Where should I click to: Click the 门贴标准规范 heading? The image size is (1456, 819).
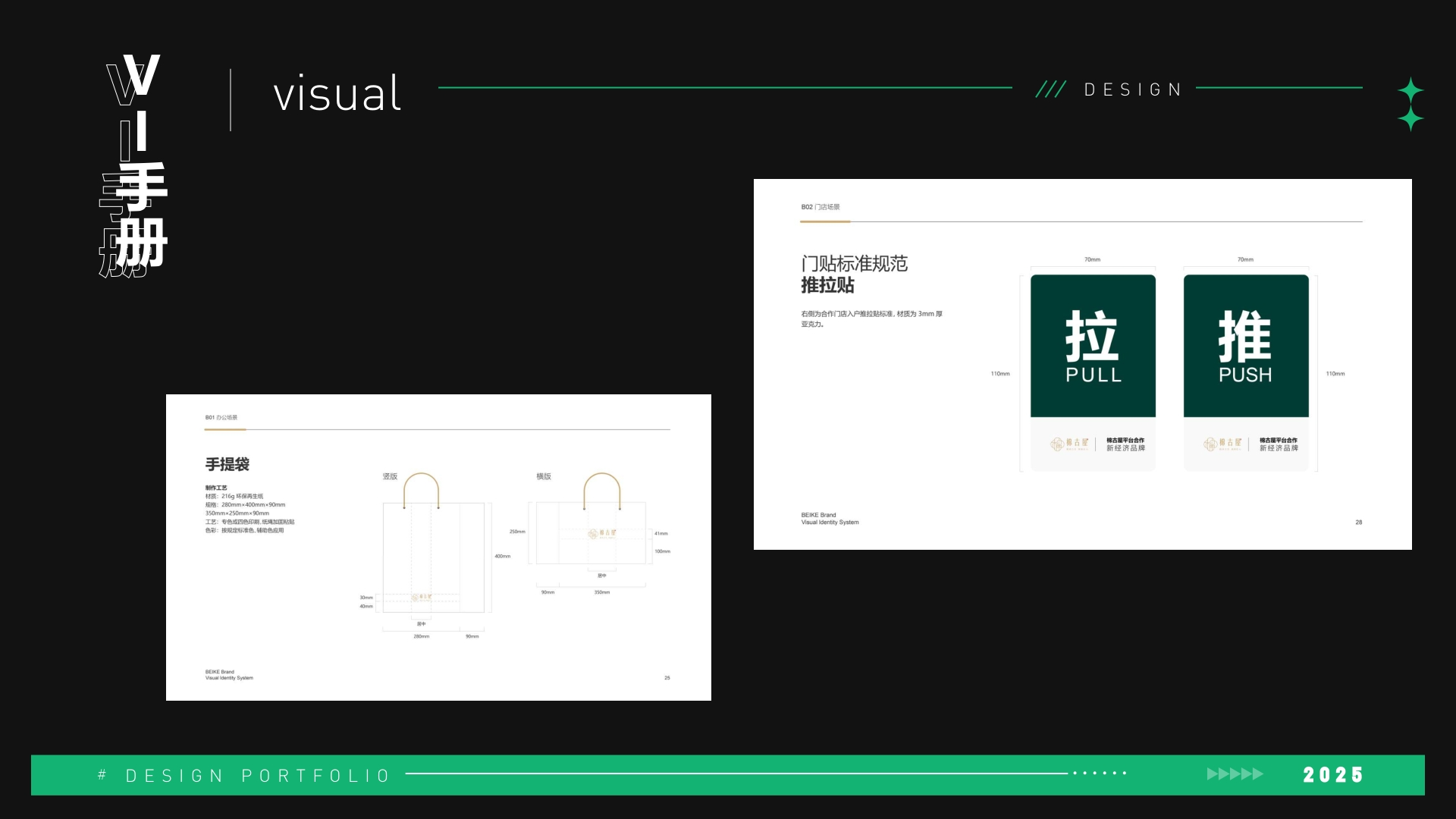854,263
